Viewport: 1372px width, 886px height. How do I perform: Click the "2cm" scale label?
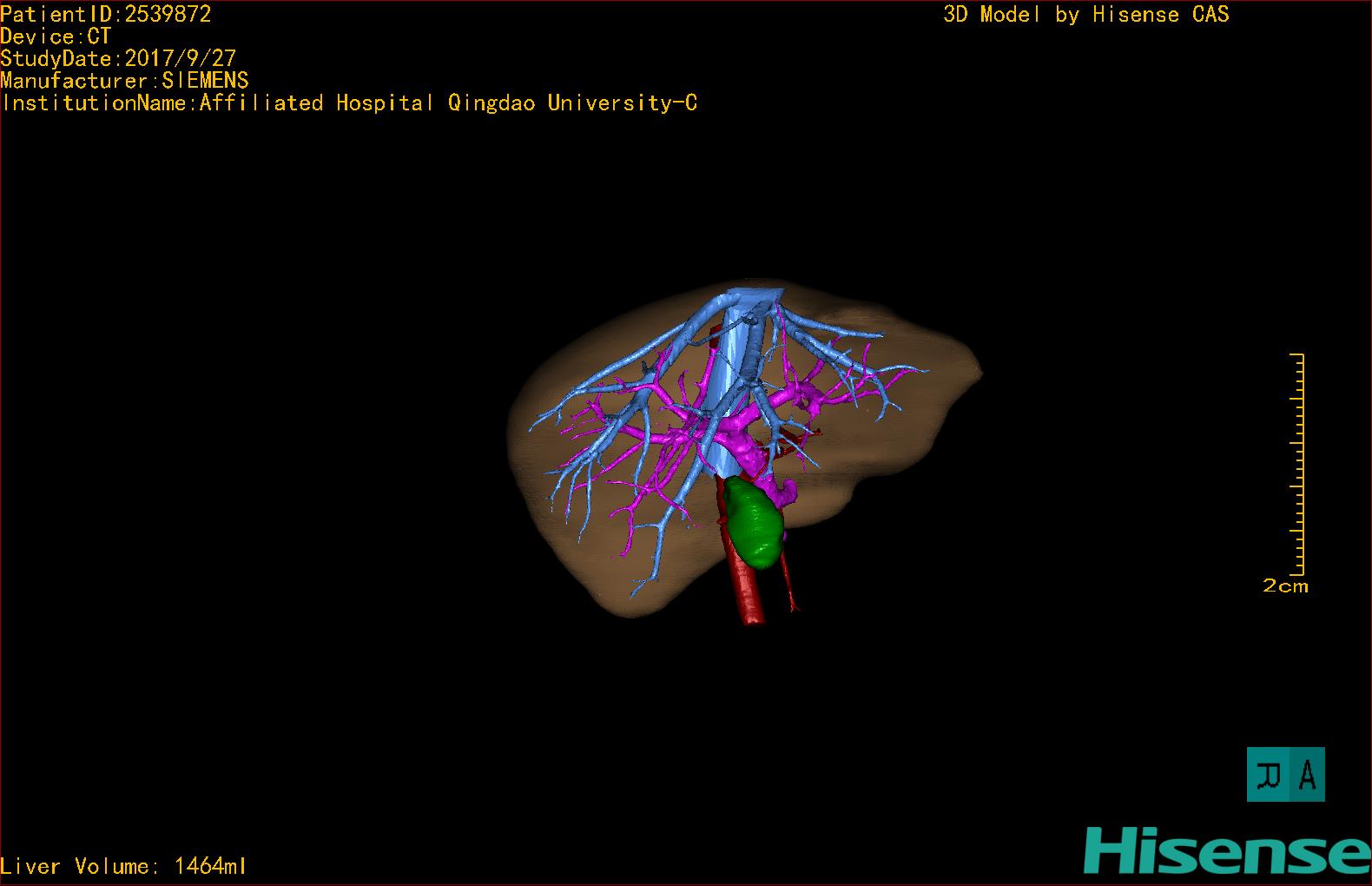(1285, 586)
